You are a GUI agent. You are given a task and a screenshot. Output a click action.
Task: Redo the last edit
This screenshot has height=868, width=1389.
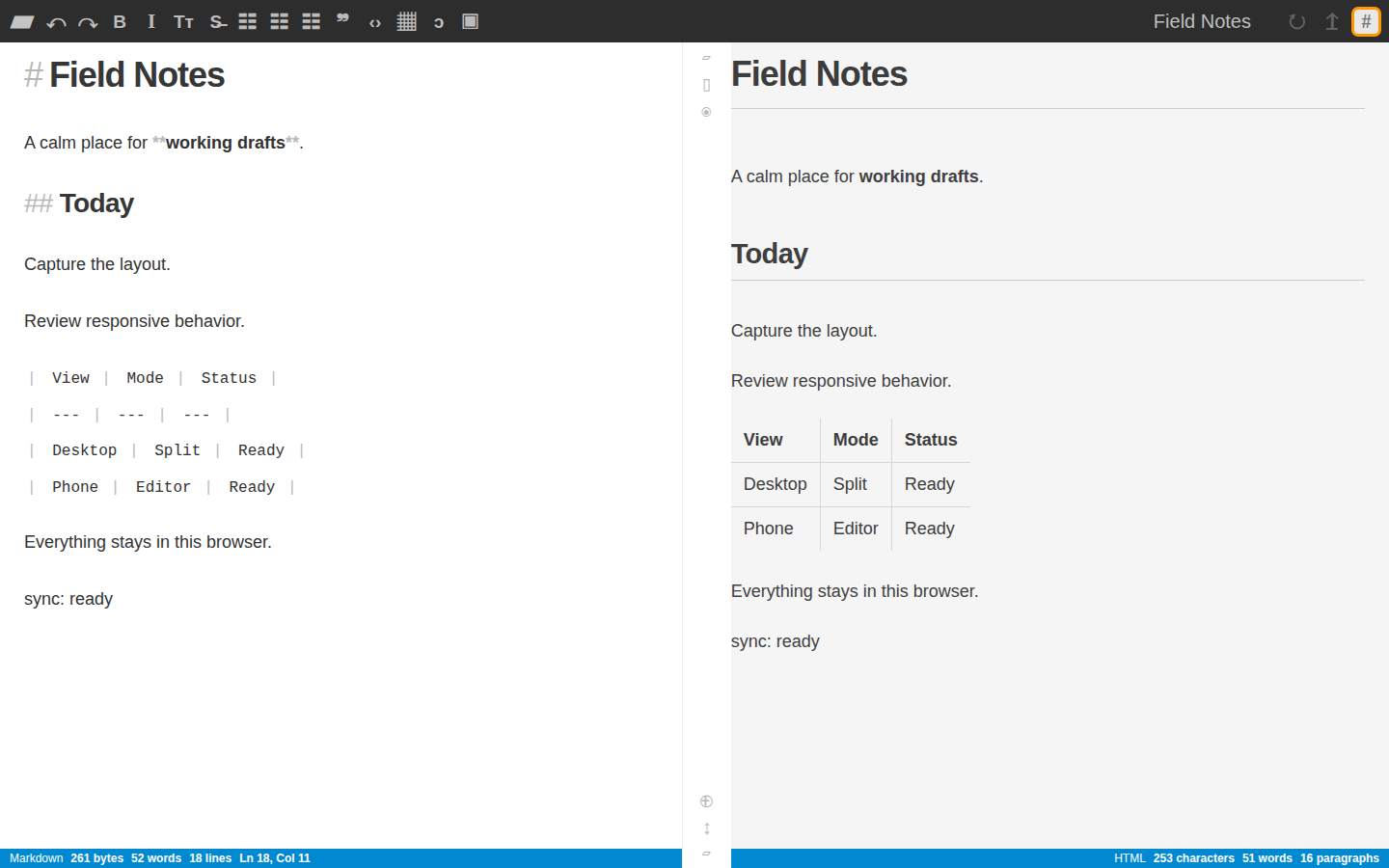tap(88, 22)
